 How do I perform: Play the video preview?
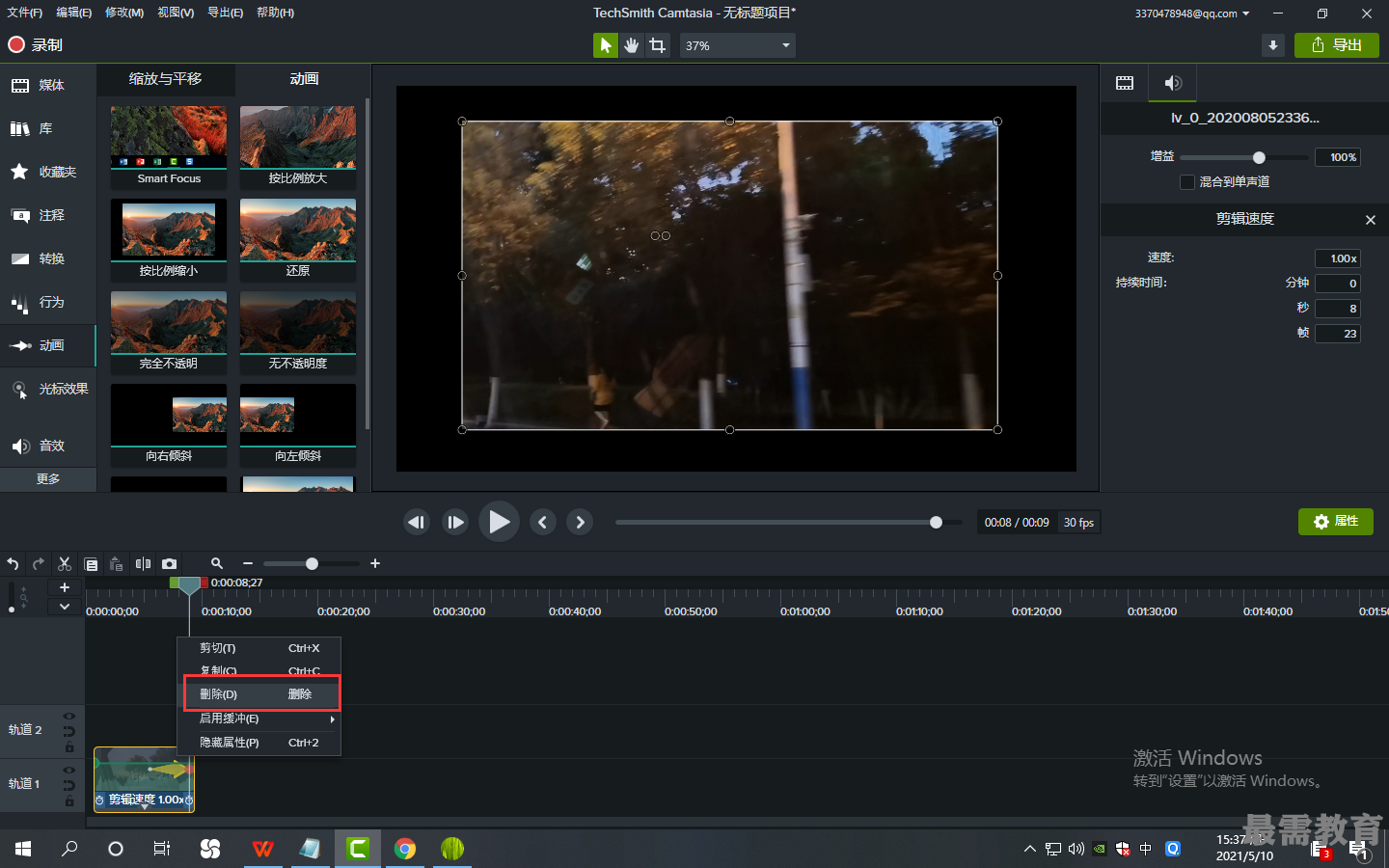click(x=499, y=522)
